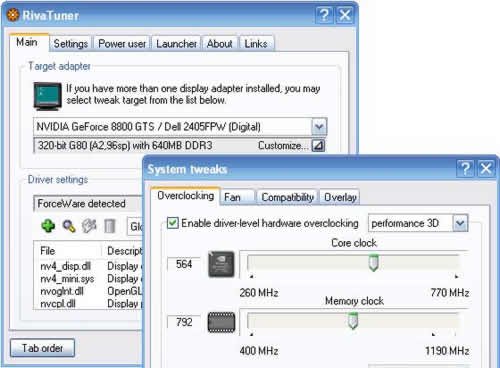500x368 pixels.
Task: Click the System tweaks help question mark button
Action: (465, 169)
